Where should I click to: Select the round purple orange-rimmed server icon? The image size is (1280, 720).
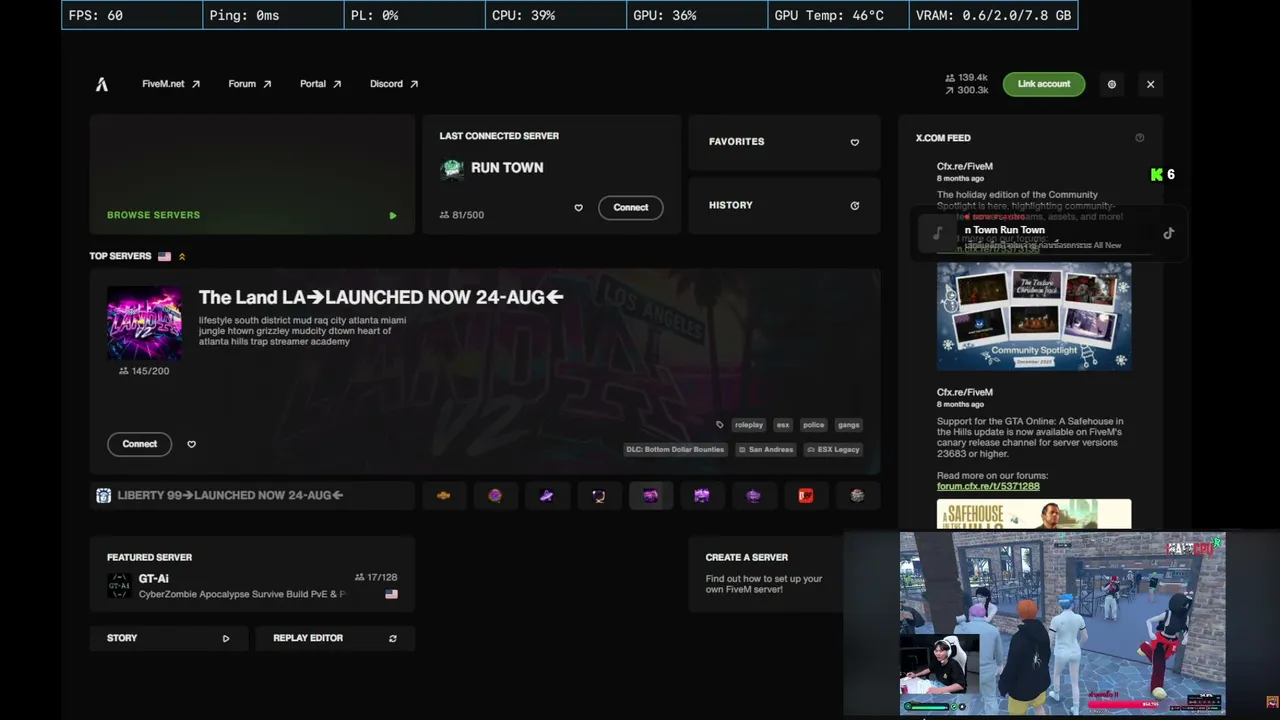click(495, 495)
